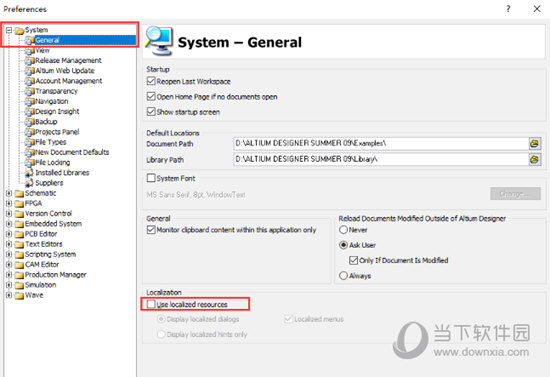Expand the FPGA tree node
The image size is (550, 377).
tap(9, 203)
